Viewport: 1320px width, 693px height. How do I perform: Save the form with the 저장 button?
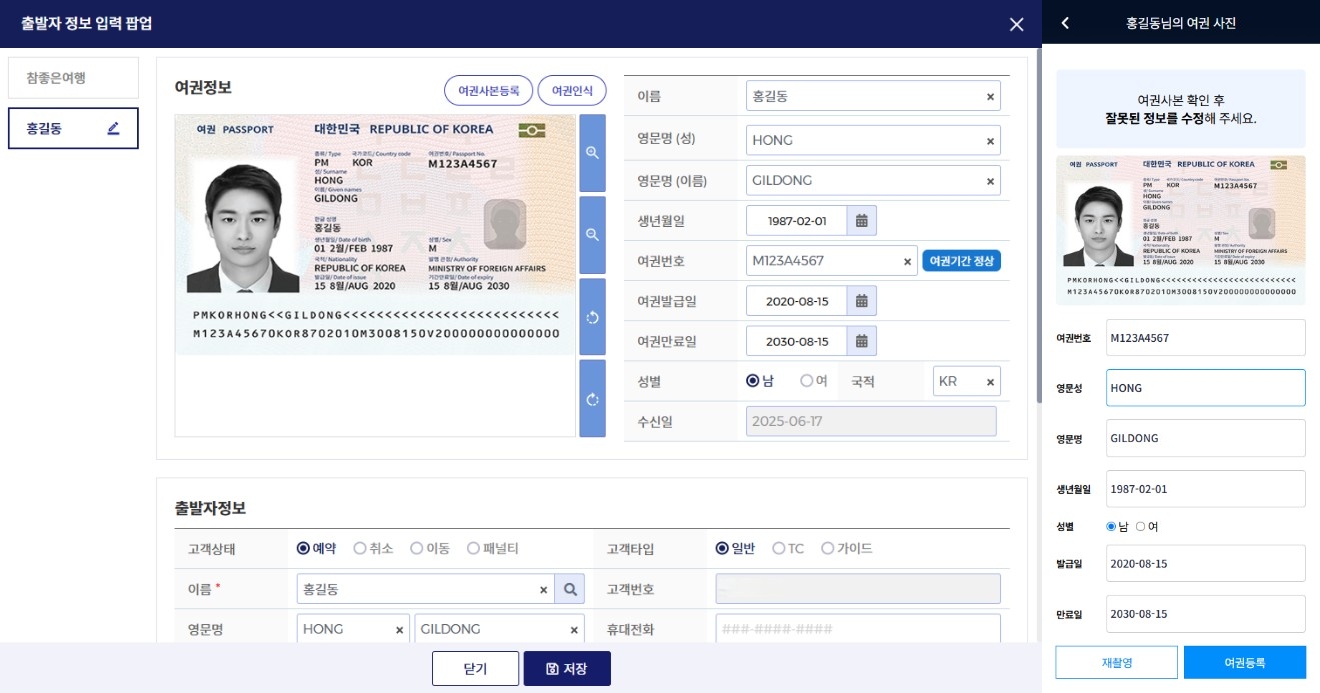pyautogui.click(x=567, y=667)
